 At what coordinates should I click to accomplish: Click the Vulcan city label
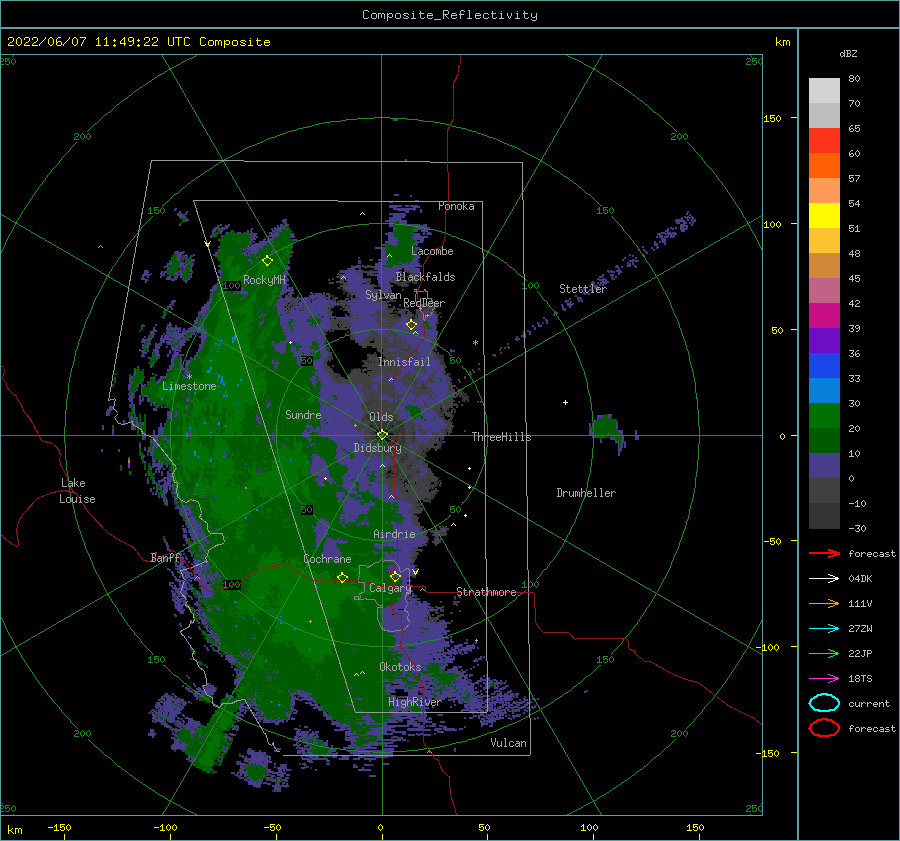(509, 743)
